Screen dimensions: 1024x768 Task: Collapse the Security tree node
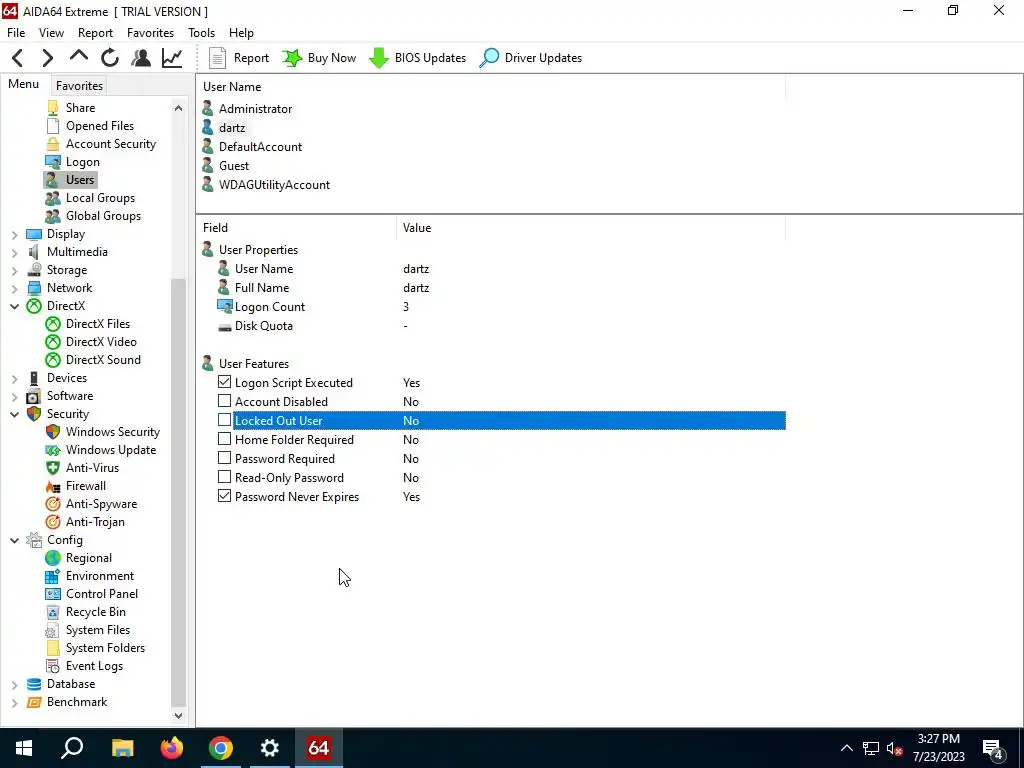tap(14, 414)
